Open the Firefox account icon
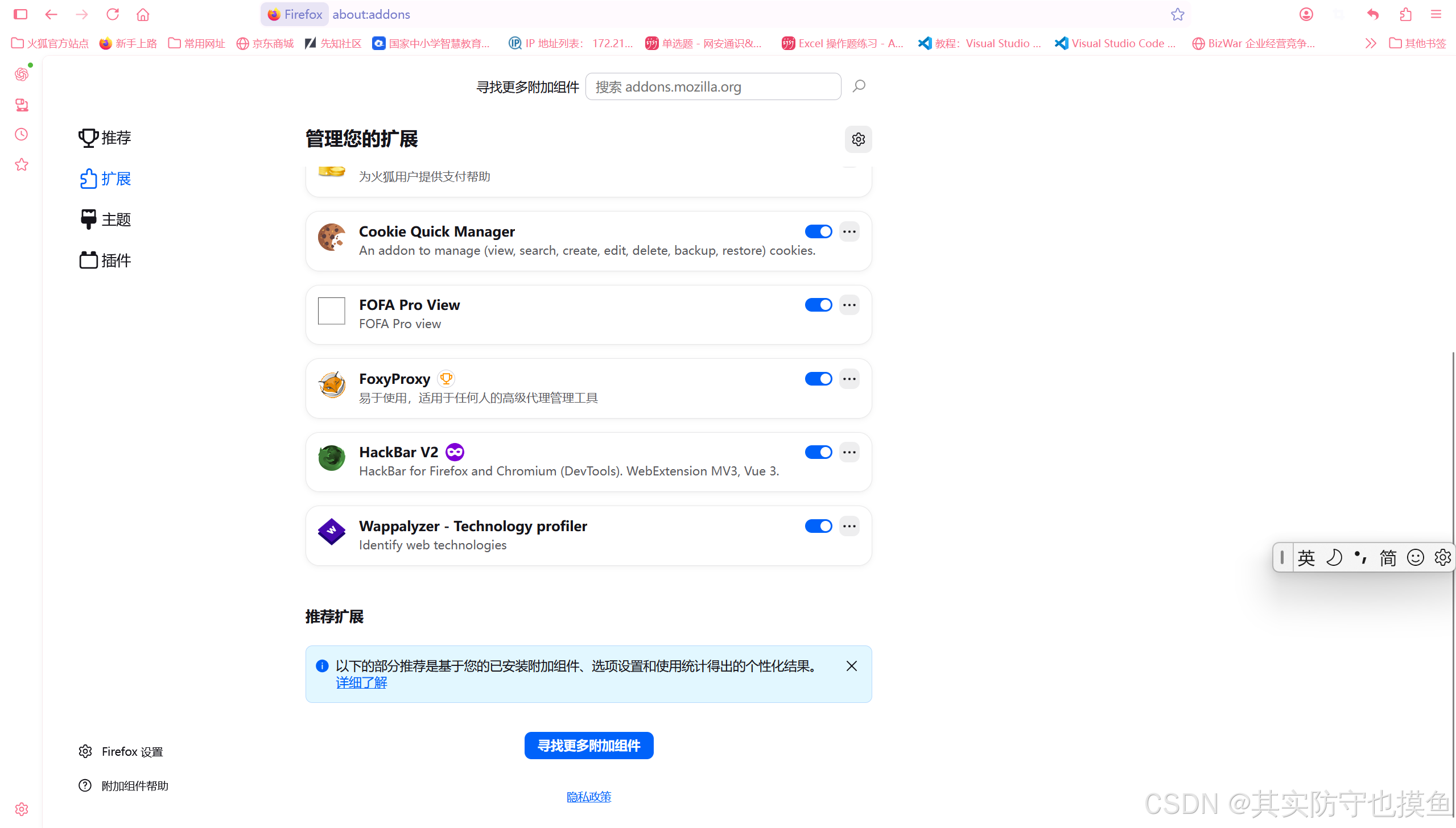Viewport: 1456px width, 828px height. (1306, 14)
